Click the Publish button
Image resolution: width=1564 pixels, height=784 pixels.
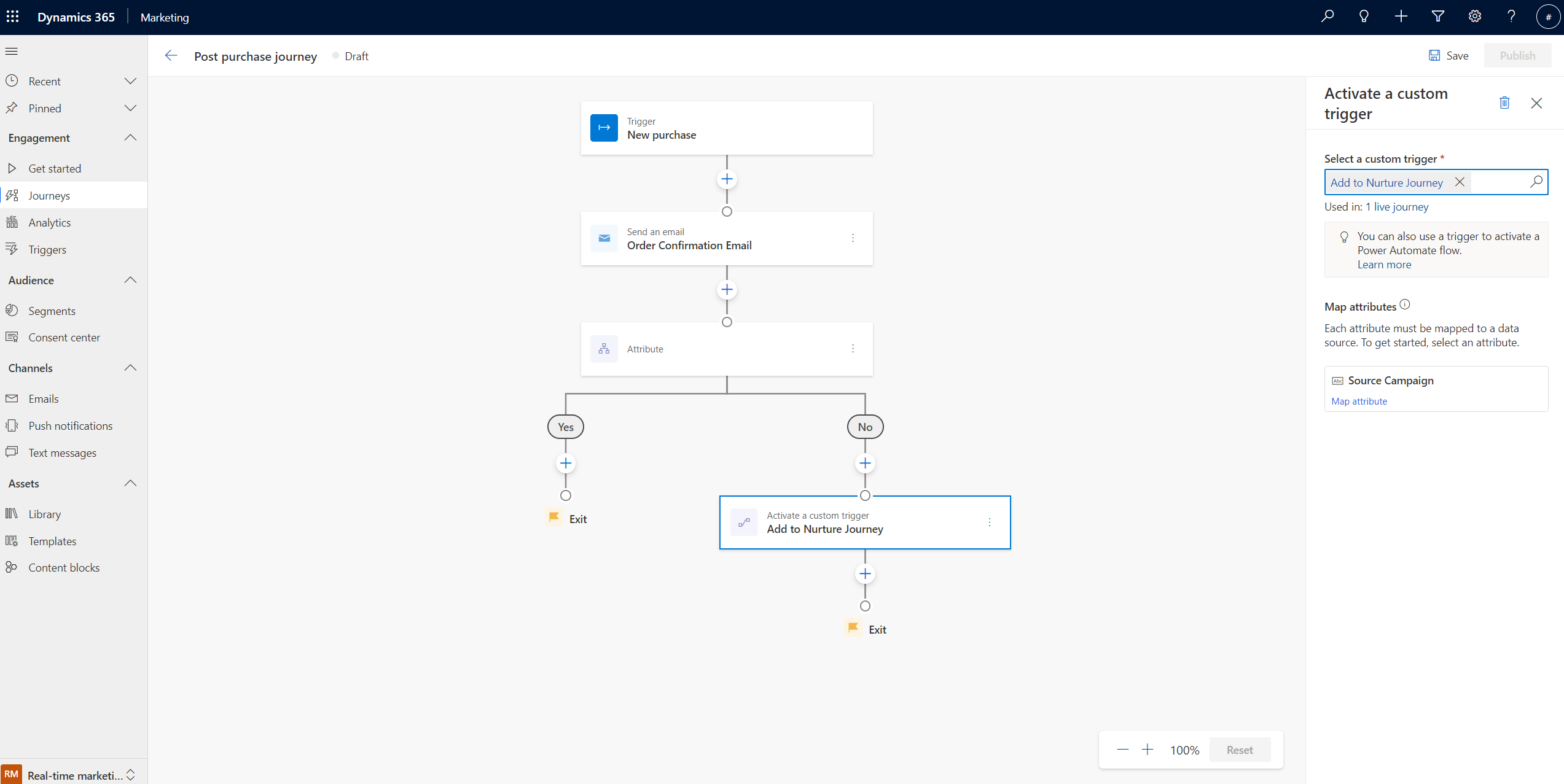click(1517, 55)
